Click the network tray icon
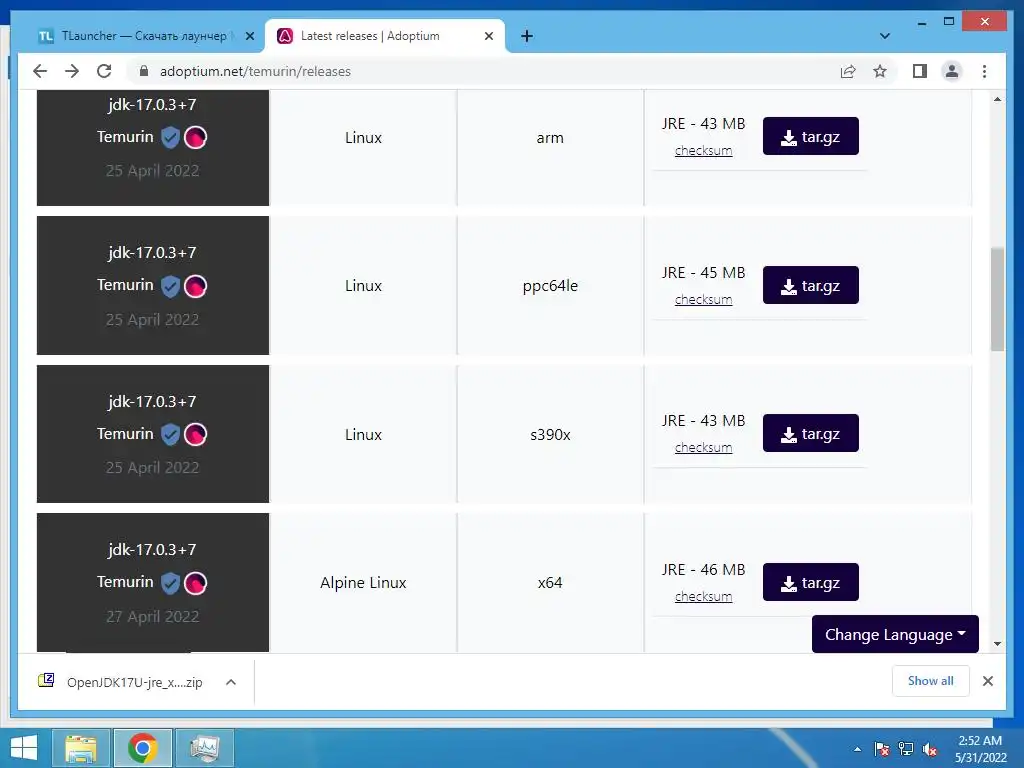Screen dimensions: 1024x768 [x=906, y=749]
